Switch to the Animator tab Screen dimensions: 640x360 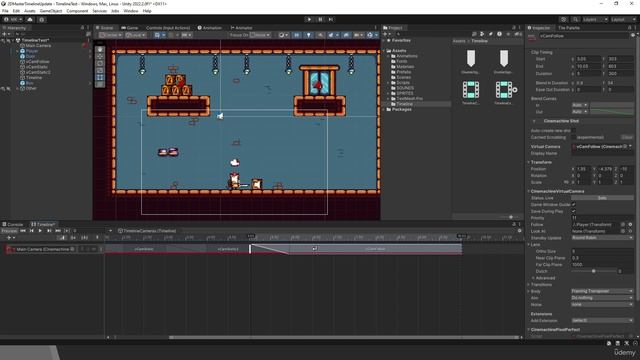coord(241,28)
